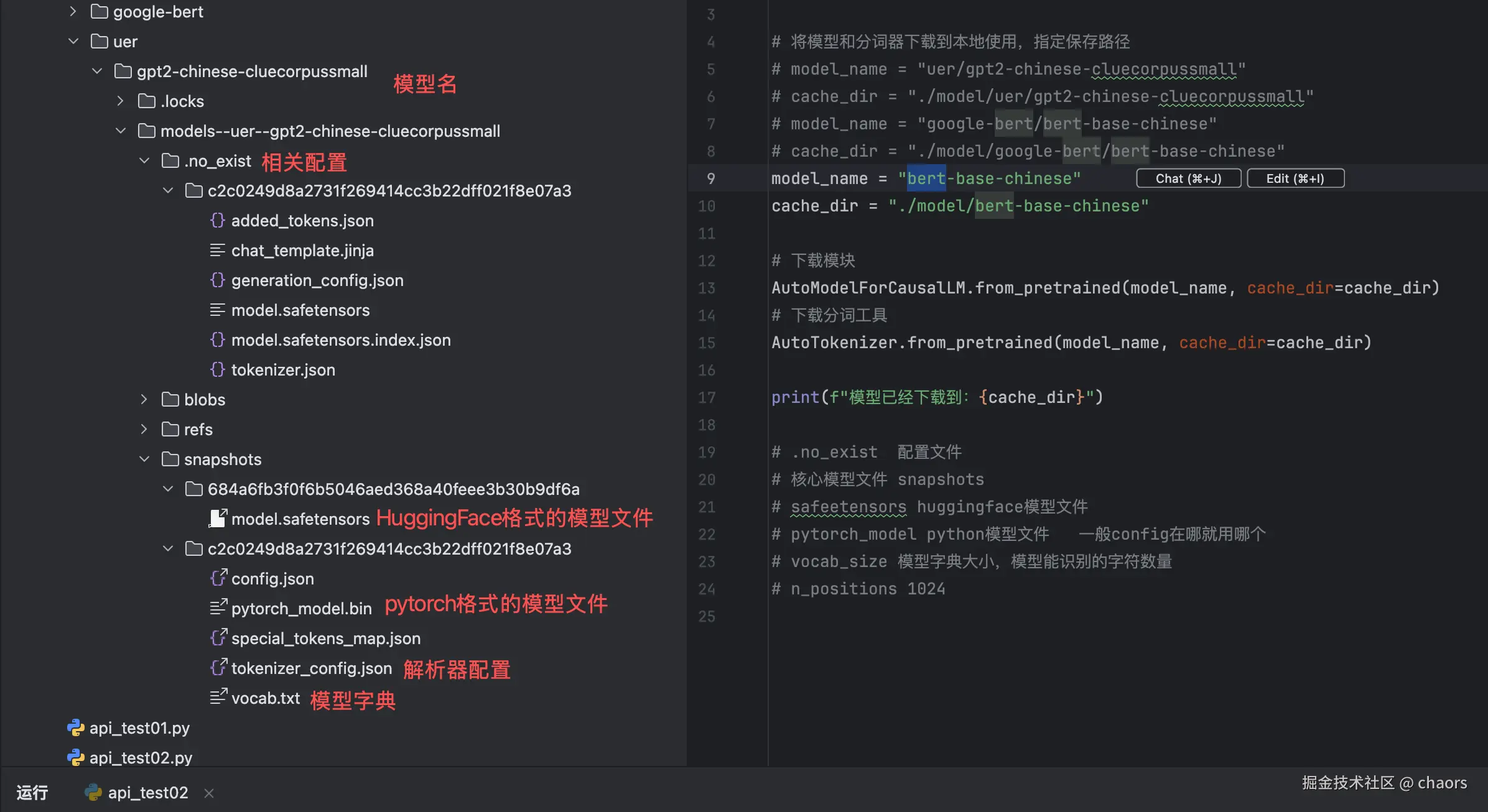Screen dimensions: 1488x812
Task: Open the pytorch_model.bin file
Action: pyautogui.click(x=301, y=608)
